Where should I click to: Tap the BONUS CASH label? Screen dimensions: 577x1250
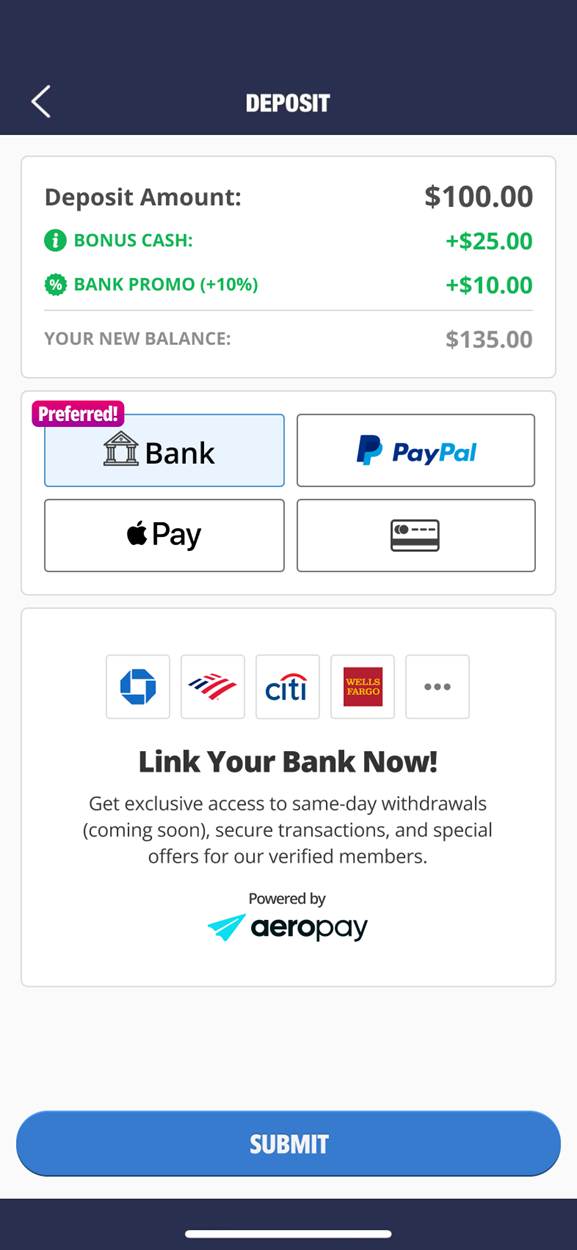pyautogui.click(x=133, y=240)
